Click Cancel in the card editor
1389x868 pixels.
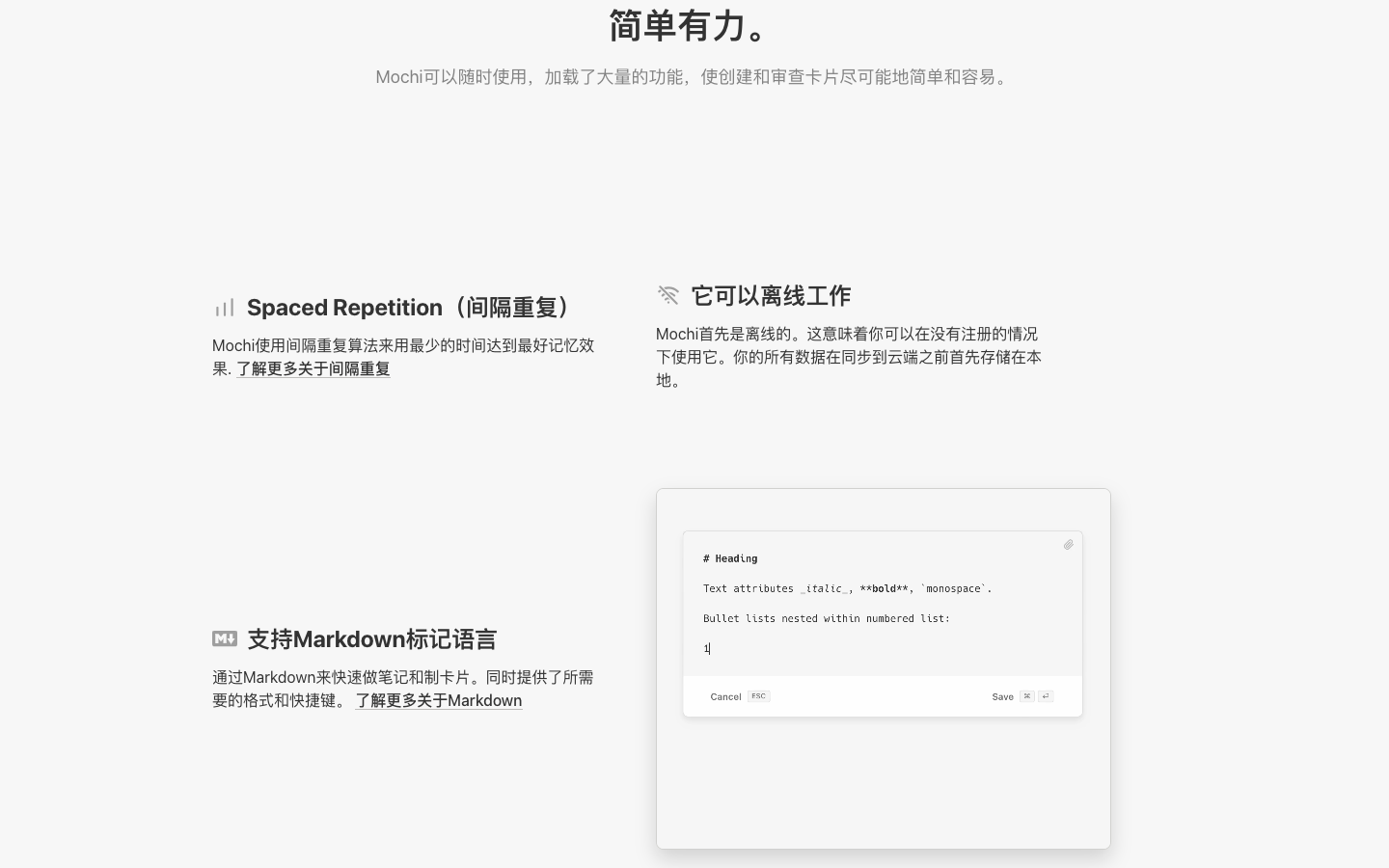725,696
